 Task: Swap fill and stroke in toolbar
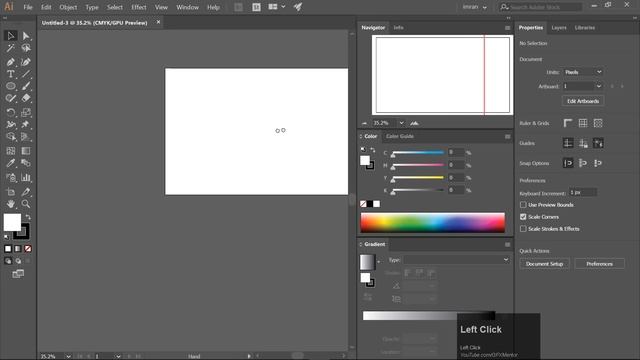point(28,217)
